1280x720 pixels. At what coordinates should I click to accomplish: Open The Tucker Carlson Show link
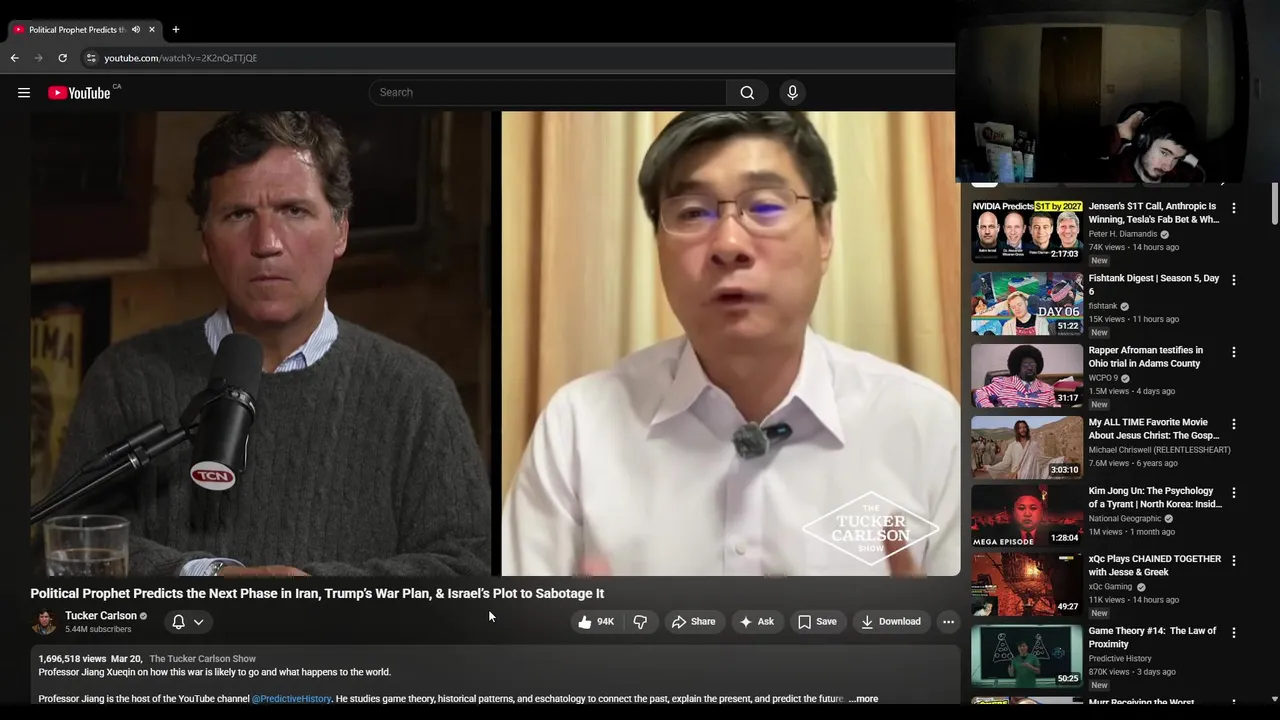point(203,659)
